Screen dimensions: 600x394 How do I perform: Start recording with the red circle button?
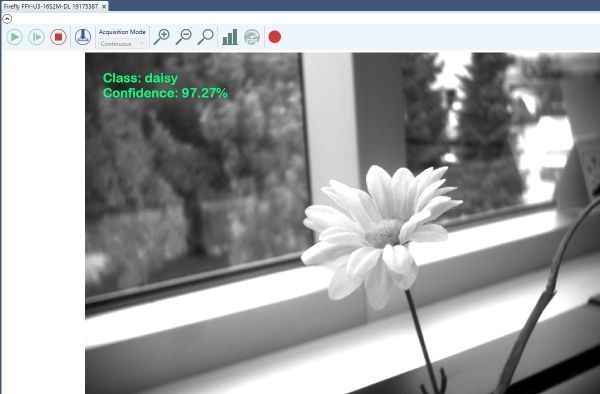point(275,37)
